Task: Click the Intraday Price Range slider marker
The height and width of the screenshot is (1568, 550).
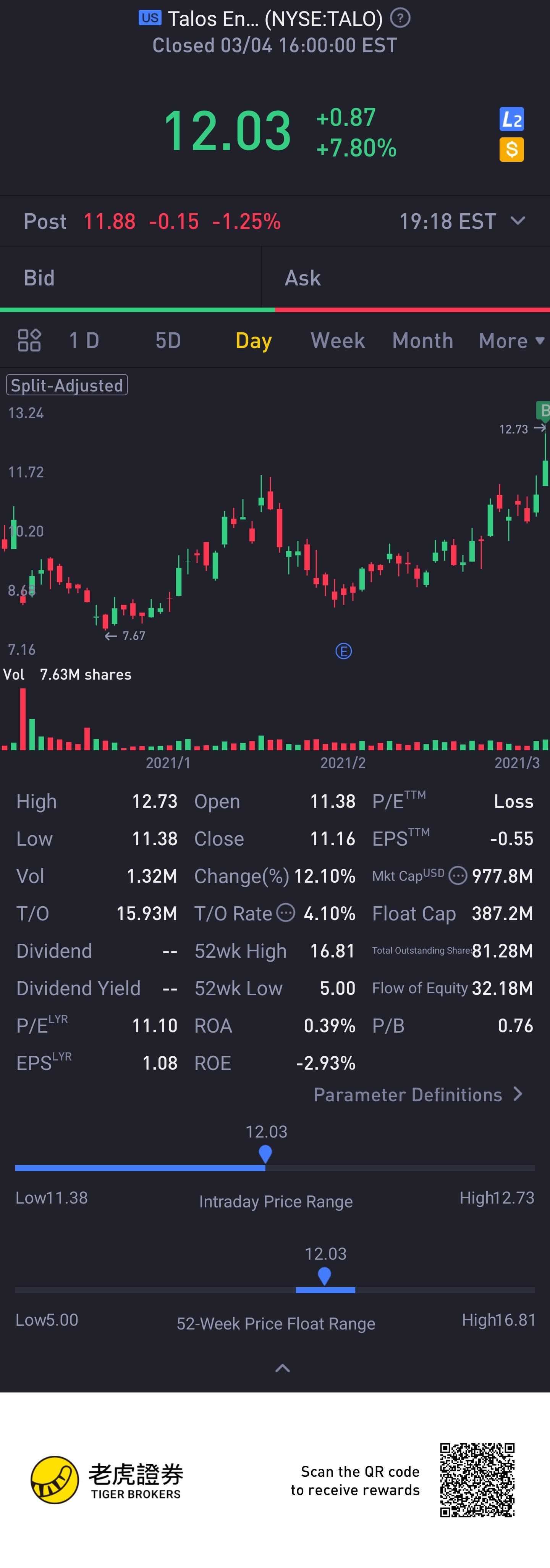Action: tap(265, 1154)
